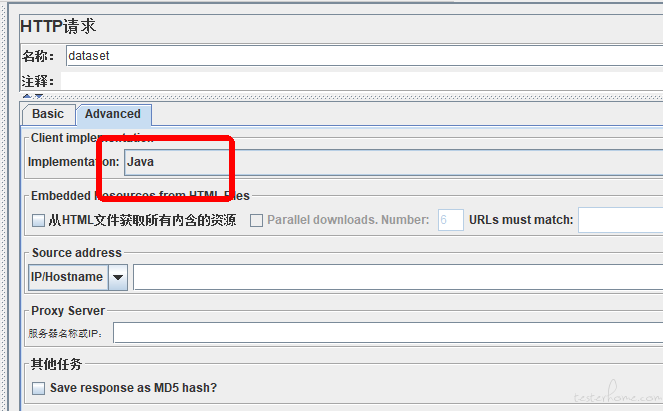Screen dimensions: 663x411
Task: Click the 注释 comment field
Action: click(362, 80)
